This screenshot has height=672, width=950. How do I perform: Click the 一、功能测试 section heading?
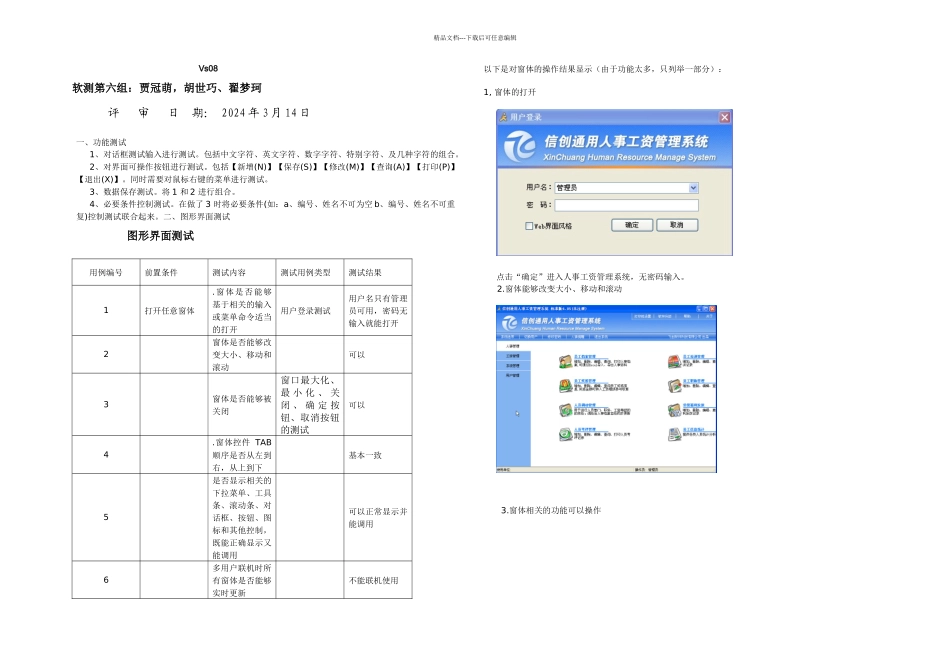101,142
